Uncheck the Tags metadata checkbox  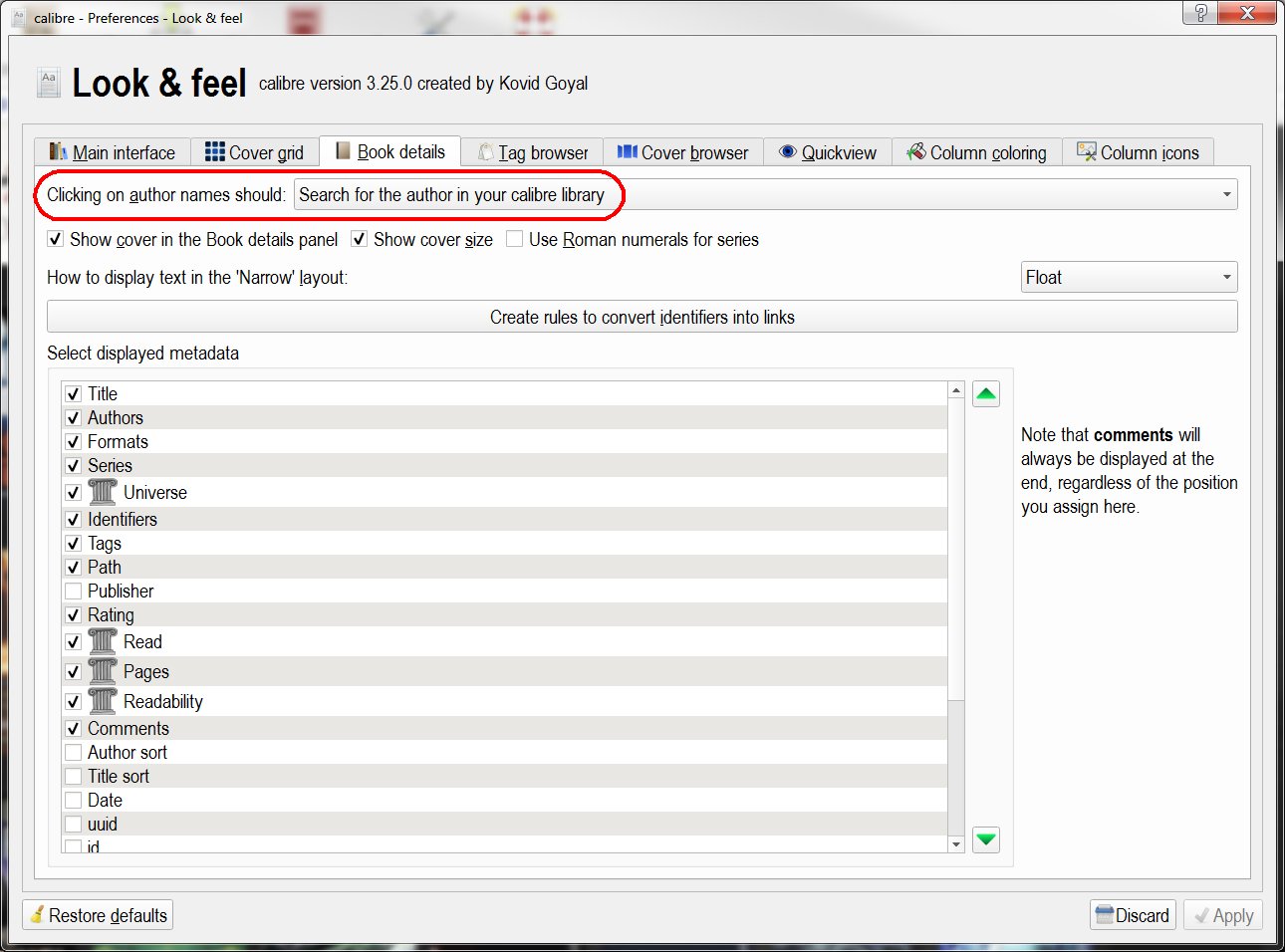74,543
